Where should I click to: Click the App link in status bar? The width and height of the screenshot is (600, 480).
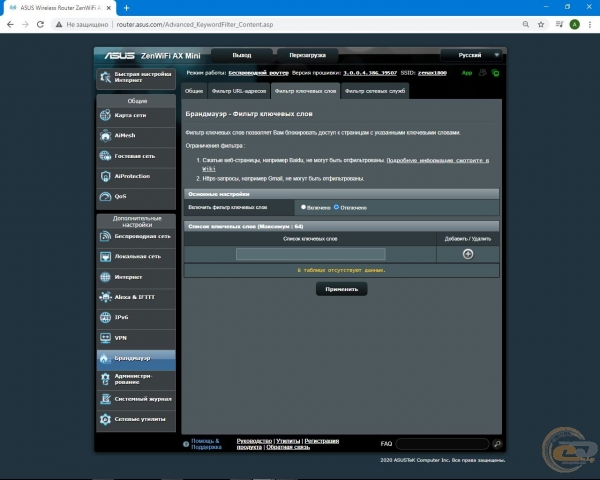click(467, 73)
